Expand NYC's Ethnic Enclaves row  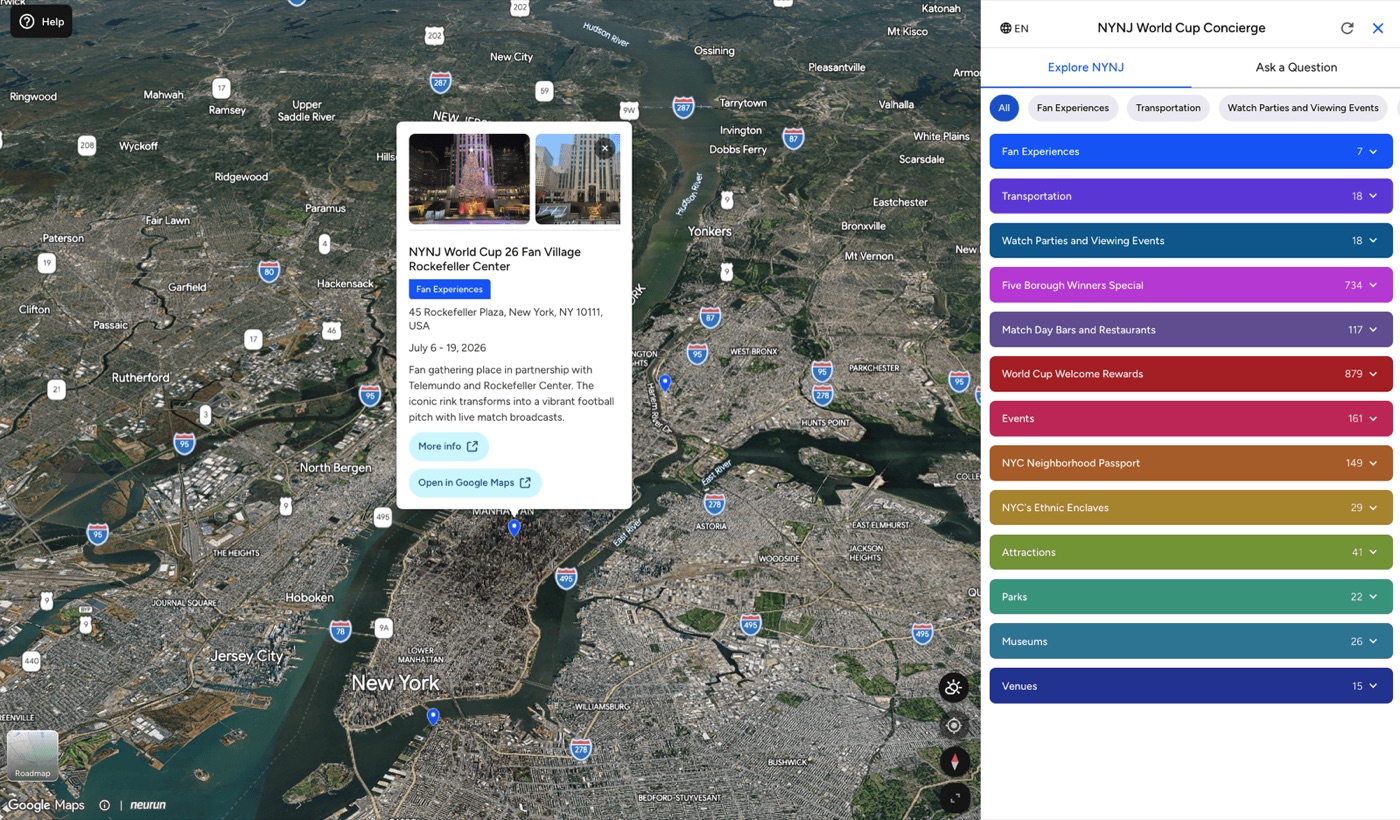[x=1191, y=508]
